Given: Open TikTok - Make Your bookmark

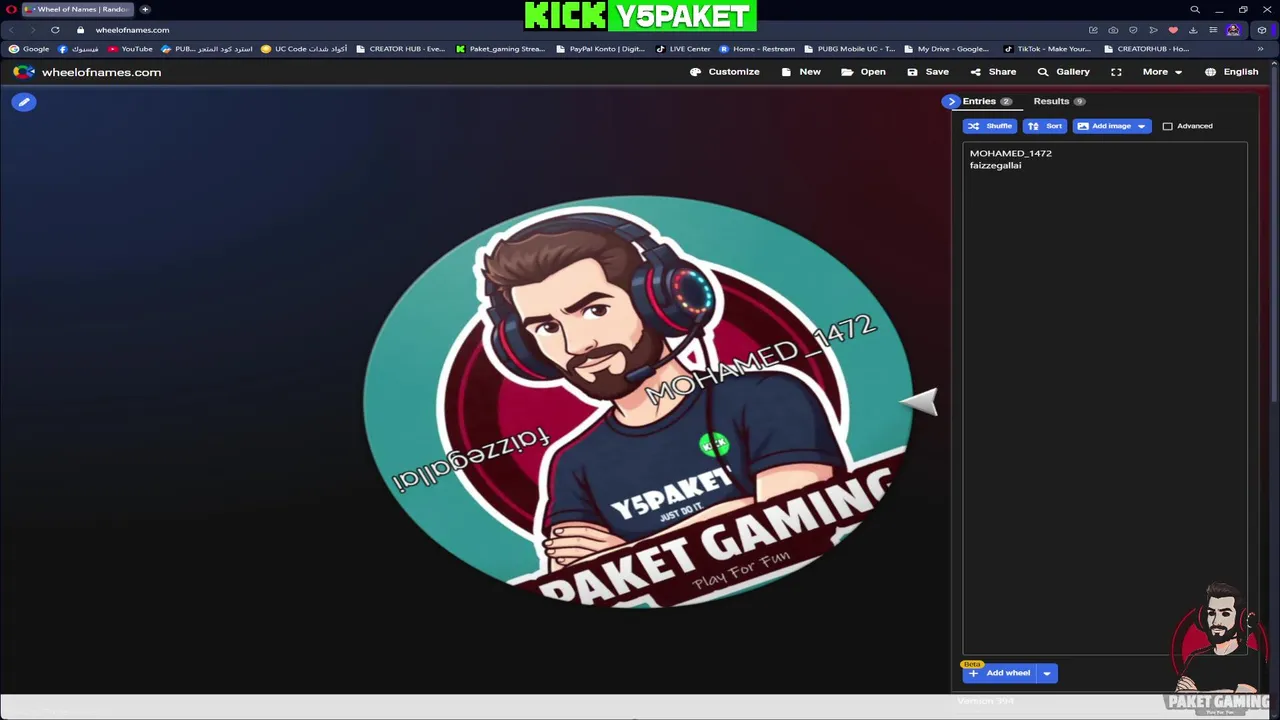Looking at the screenshot, I should [x=1047, y=49].
